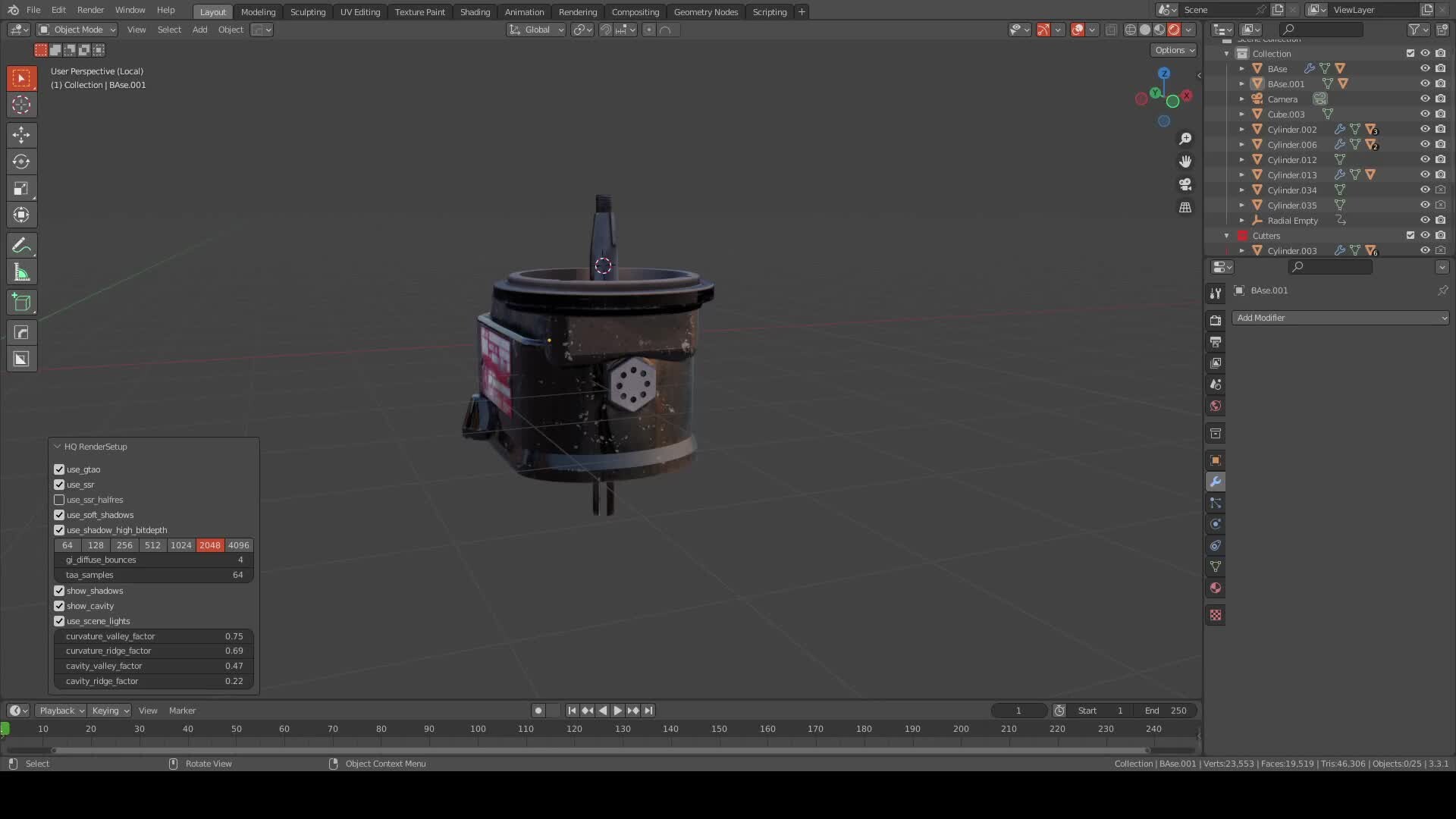Open the Add Modifier dropdown
The width and height of the screenshot is (1456, 819).
point(1341,318)
